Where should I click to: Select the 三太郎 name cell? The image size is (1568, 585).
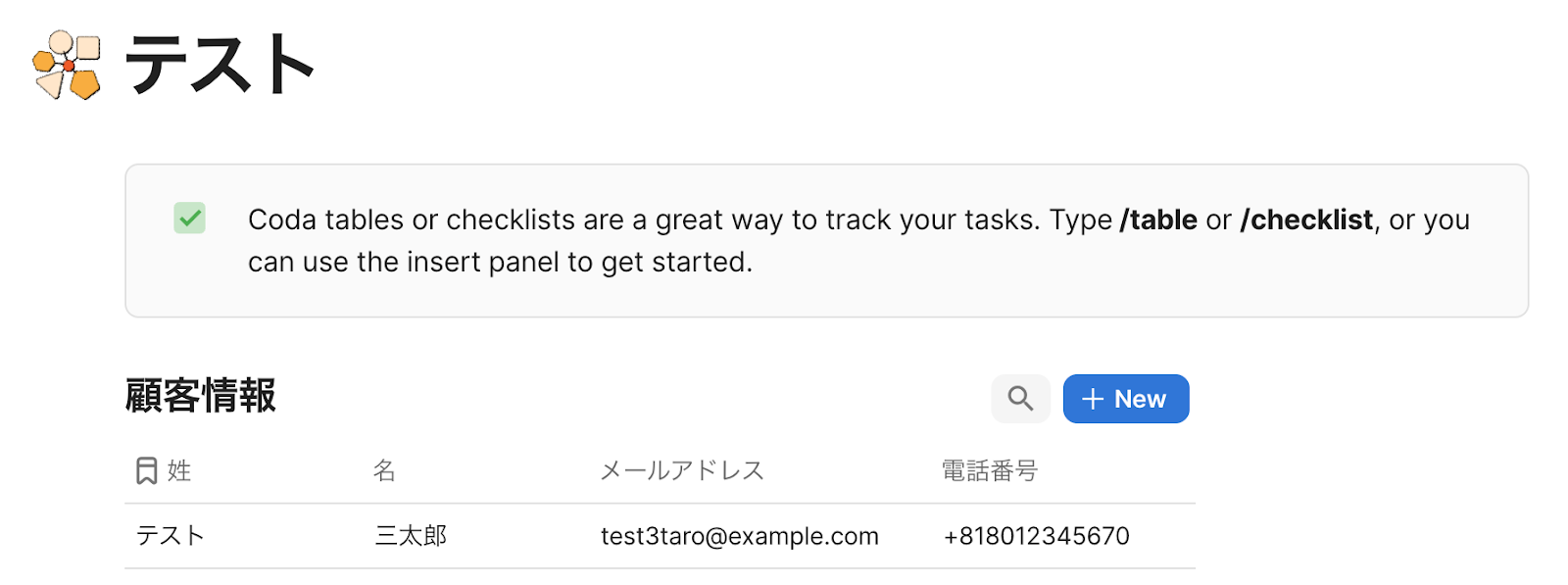coord(411,536)
